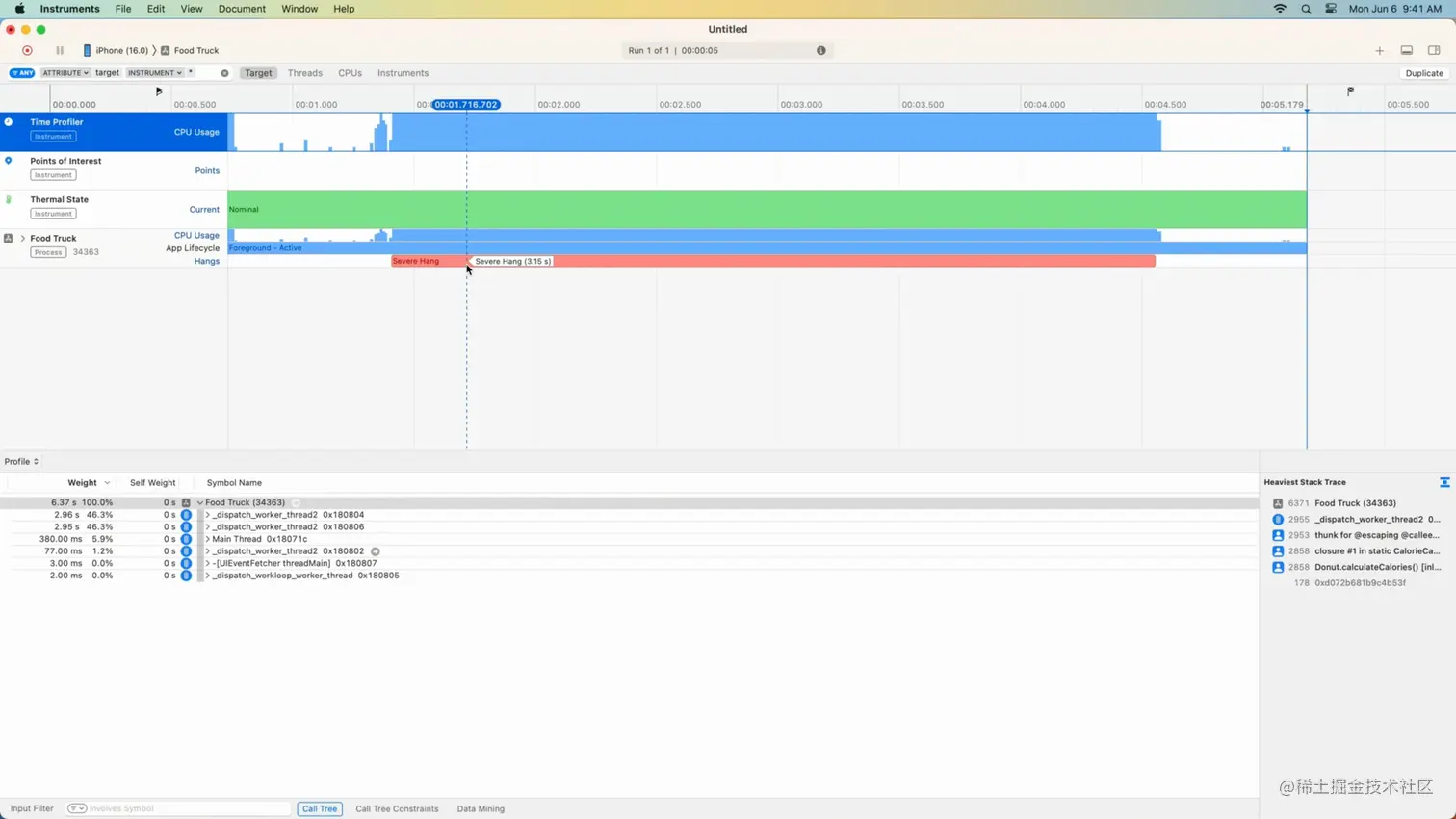
Task: Toggle Heaviest Stack Trace collapse icon
Action: click(1444, 482)
